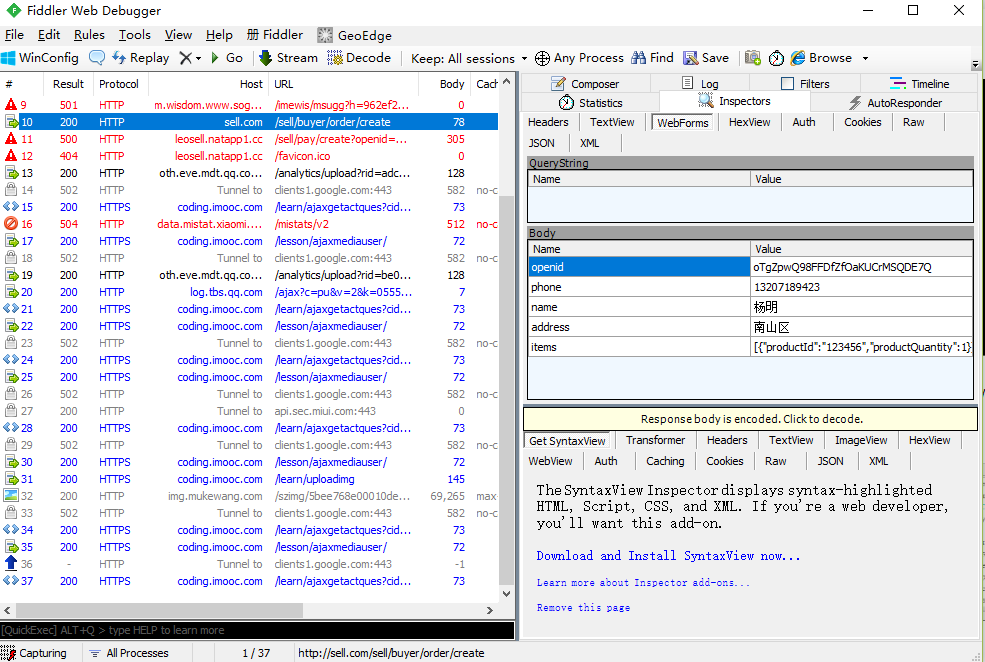Click the QuickExec command input box
Viewport: 985px width, 662px height.
(257, 630)
